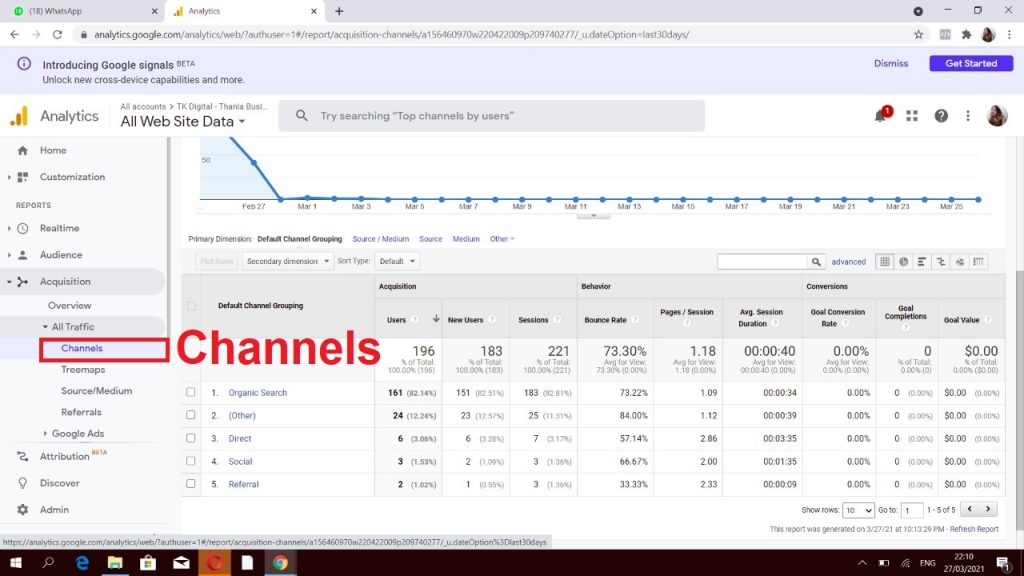1024x576 pixels.
Task: Click the table search input field
Action: pos(761,261)
